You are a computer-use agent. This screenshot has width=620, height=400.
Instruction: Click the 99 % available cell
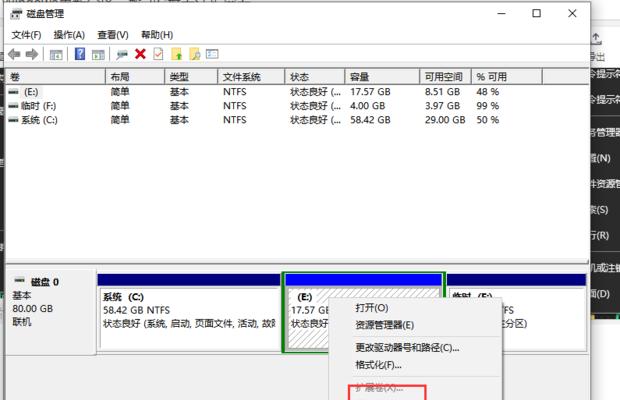pos(488,106)
